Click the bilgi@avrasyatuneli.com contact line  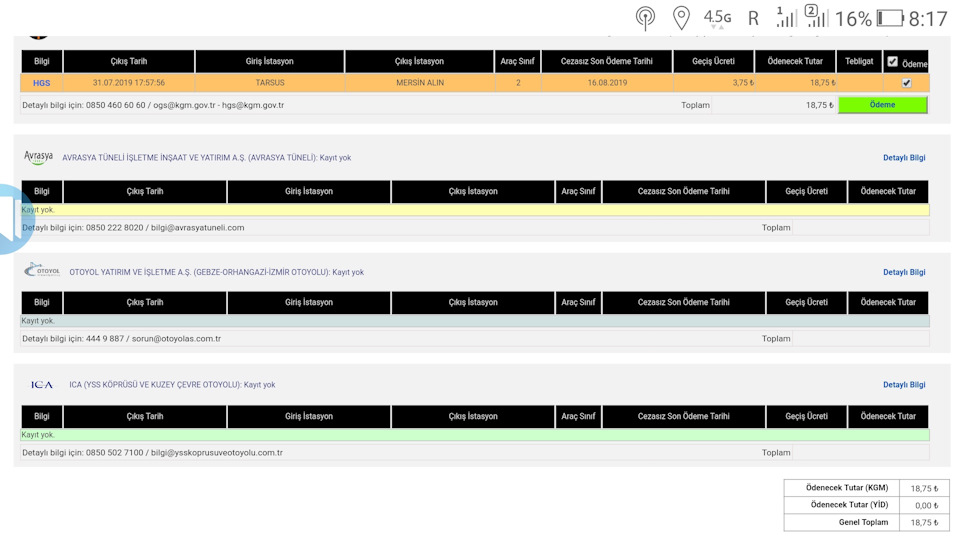pos(133,227)
